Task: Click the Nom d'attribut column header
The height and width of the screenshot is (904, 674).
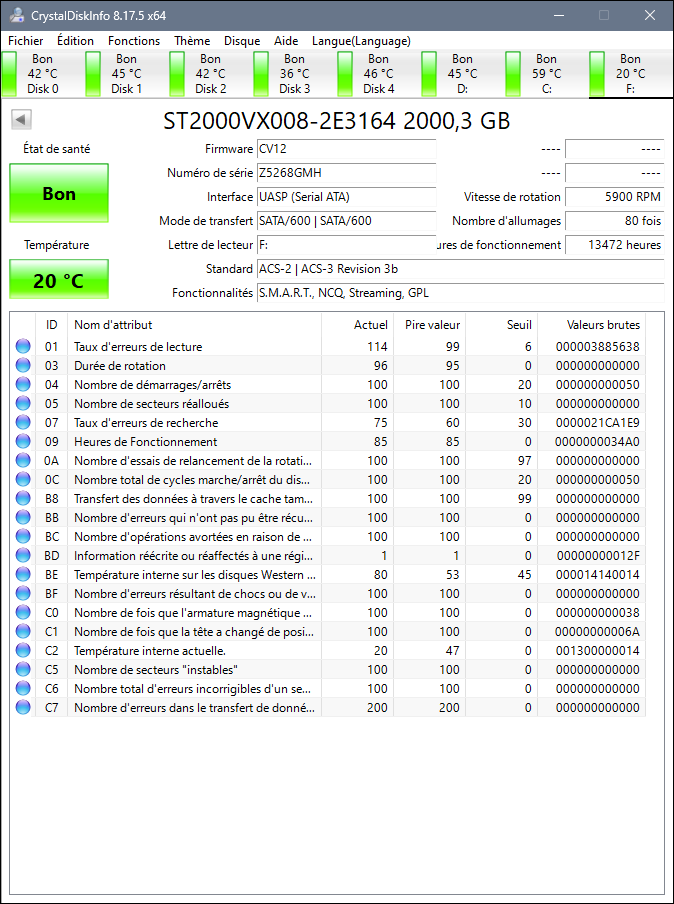Action: click(194, 325)
